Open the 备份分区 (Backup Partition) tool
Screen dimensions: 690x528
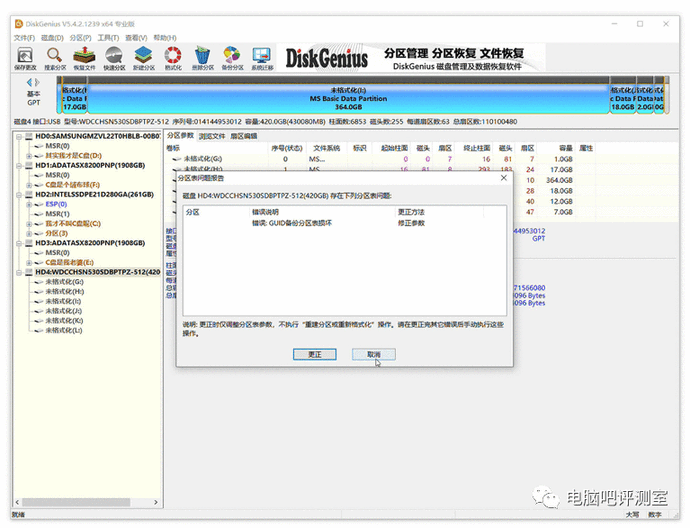coord(232,57)
